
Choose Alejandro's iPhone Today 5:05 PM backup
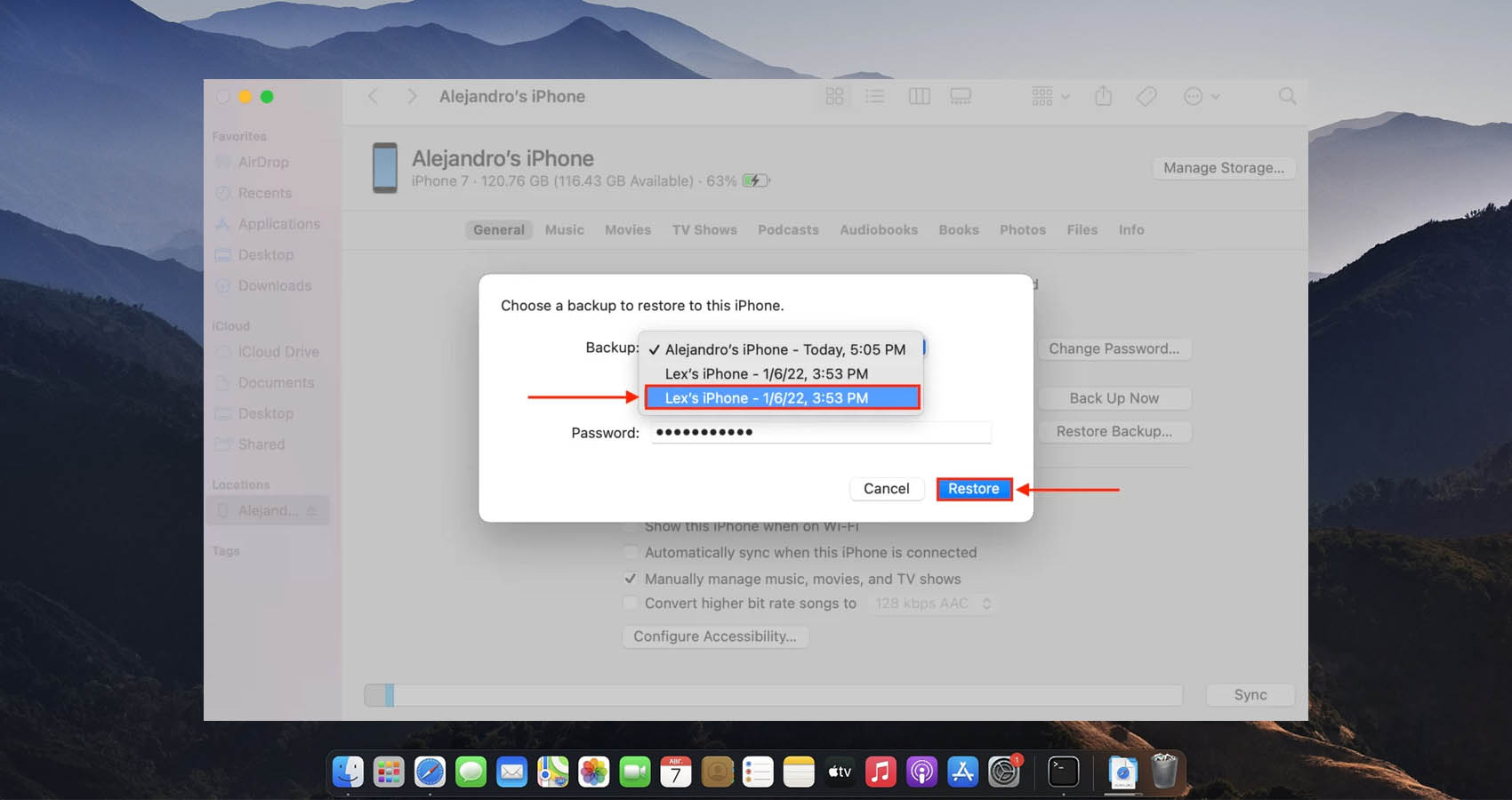[784, 349]
